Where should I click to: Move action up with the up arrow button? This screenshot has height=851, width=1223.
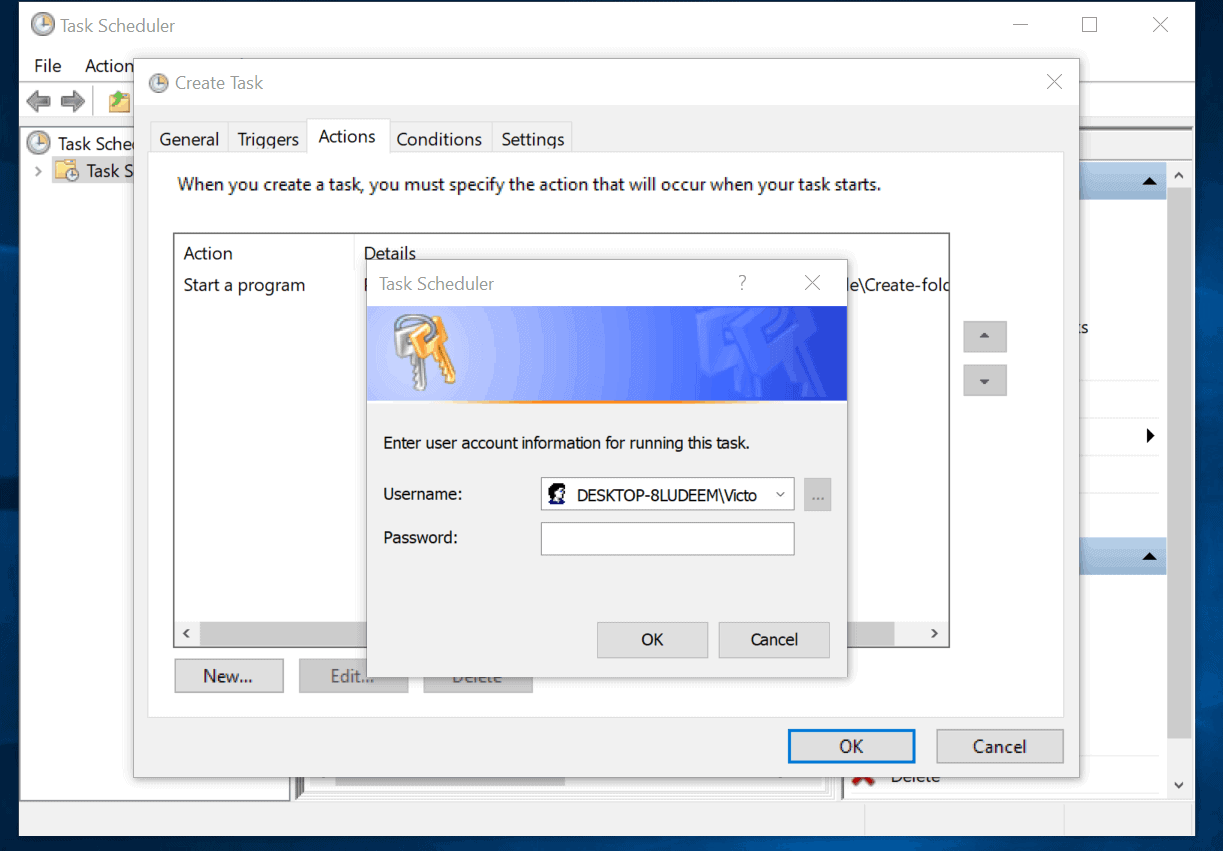[x=985, y=337]
